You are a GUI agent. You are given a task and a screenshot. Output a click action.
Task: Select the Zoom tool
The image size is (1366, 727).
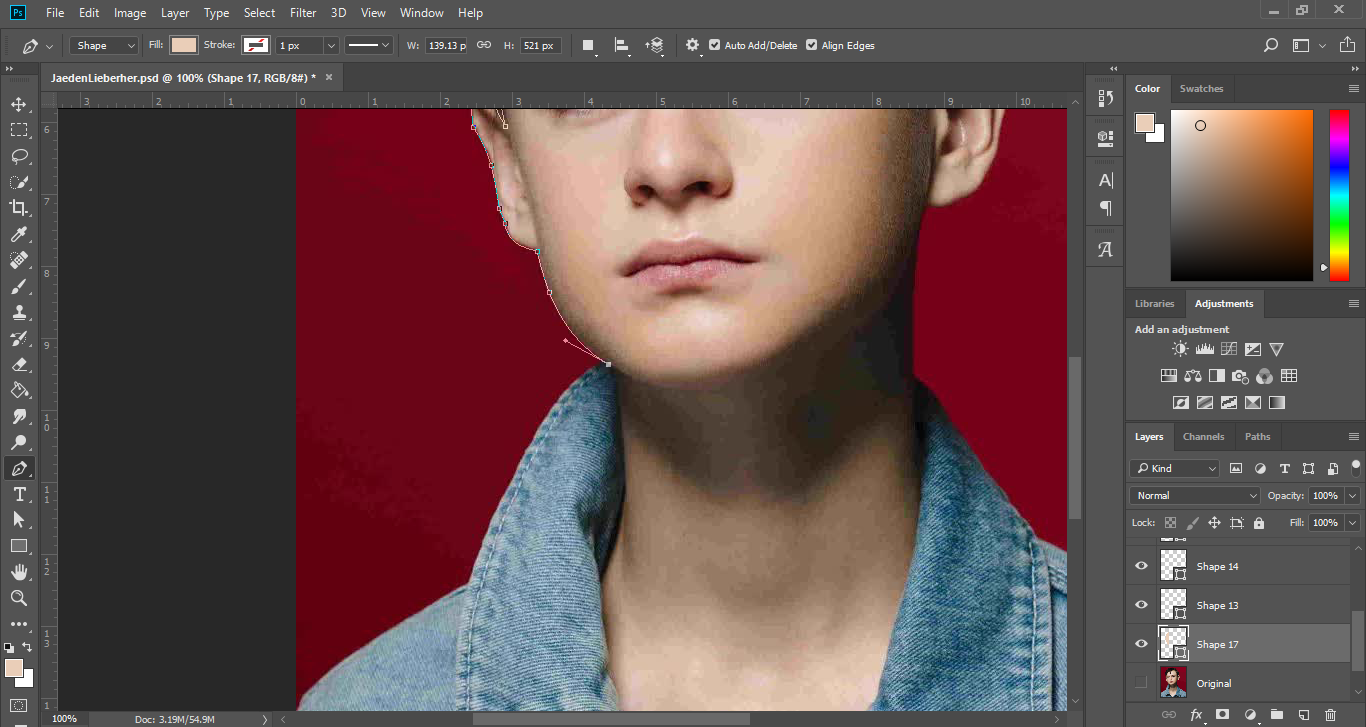19,598
